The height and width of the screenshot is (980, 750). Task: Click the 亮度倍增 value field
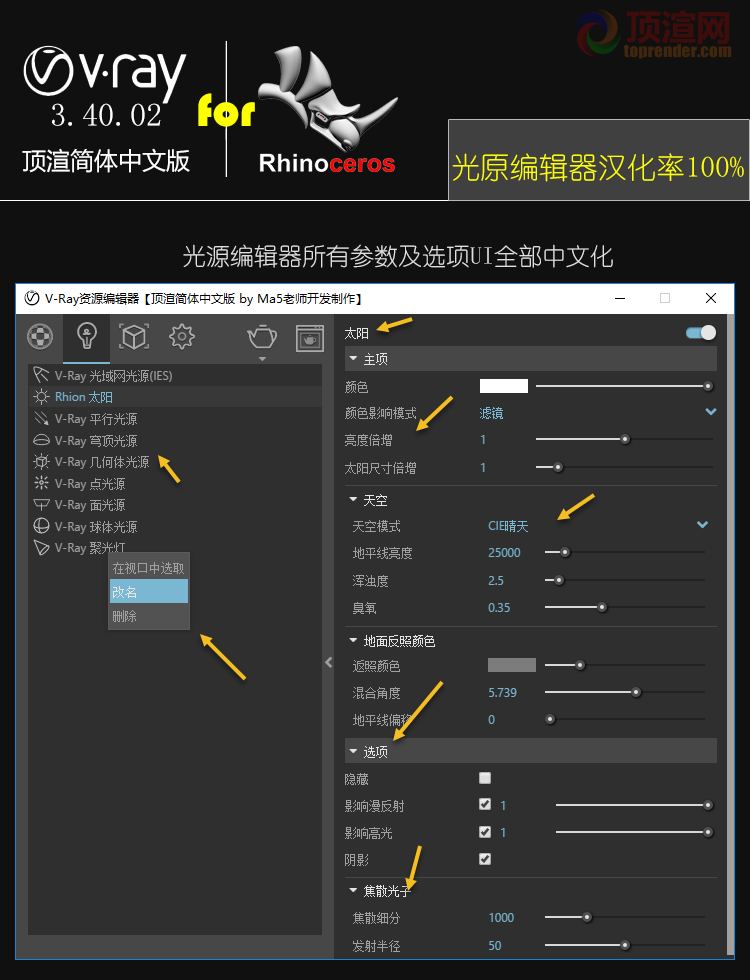483,440
